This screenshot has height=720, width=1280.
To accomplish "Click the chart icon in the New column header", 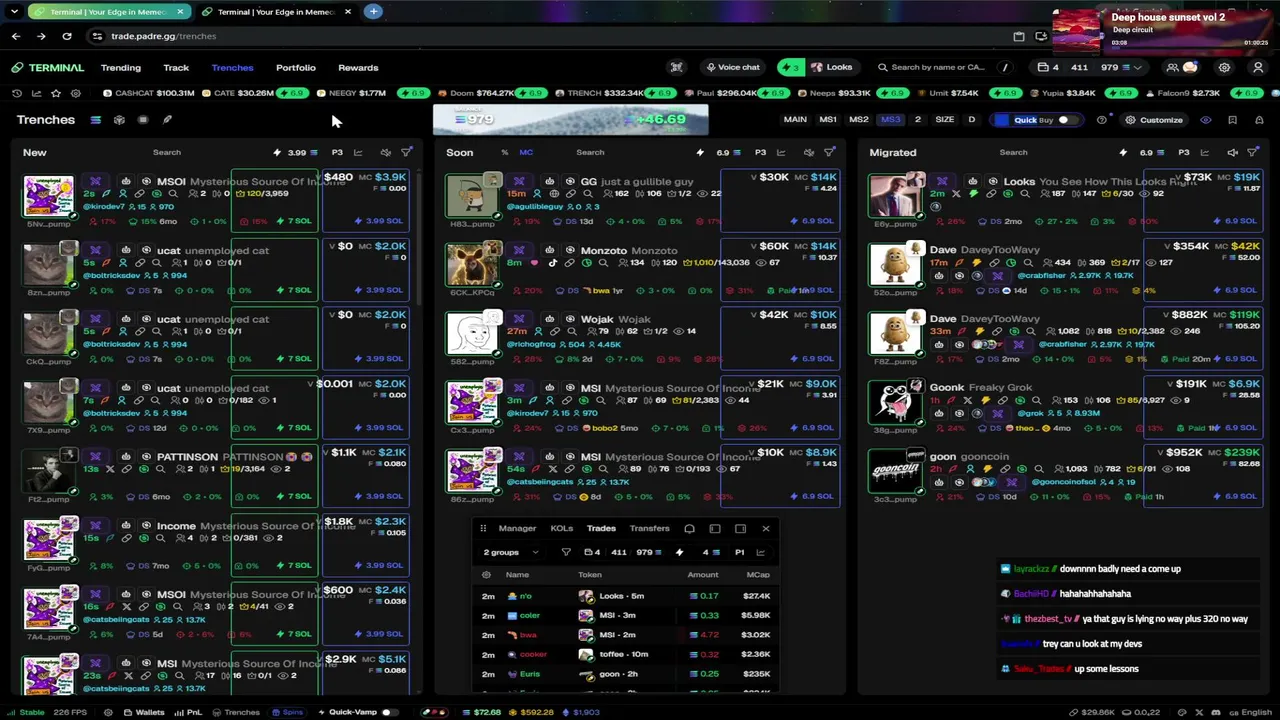I will coord(358,153).
